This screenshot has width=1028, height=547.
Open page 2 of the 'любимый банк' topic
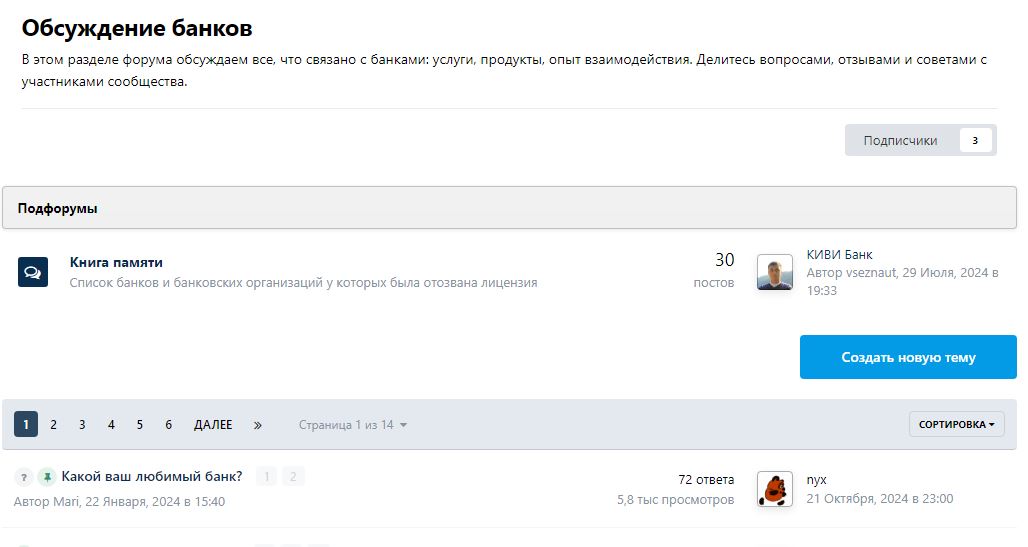pyautogui.click(x=293, y=477)
